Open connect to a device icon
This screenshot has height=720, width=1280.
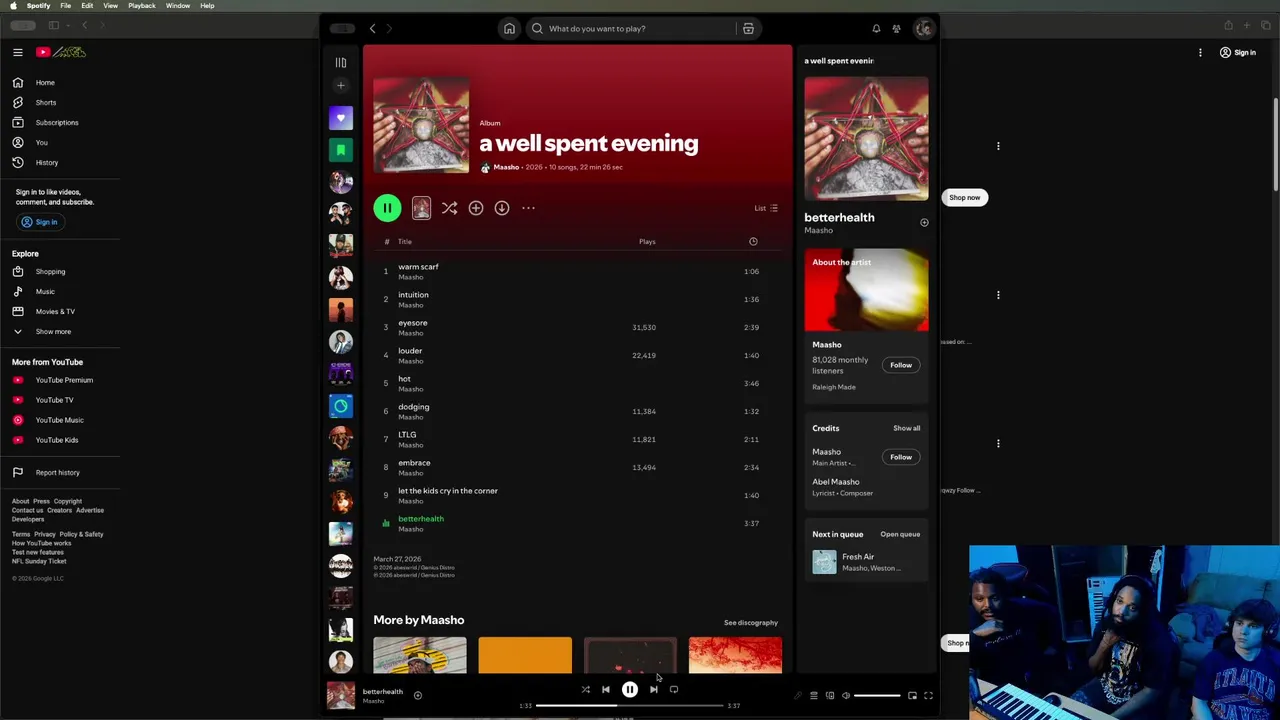(829, 695)
